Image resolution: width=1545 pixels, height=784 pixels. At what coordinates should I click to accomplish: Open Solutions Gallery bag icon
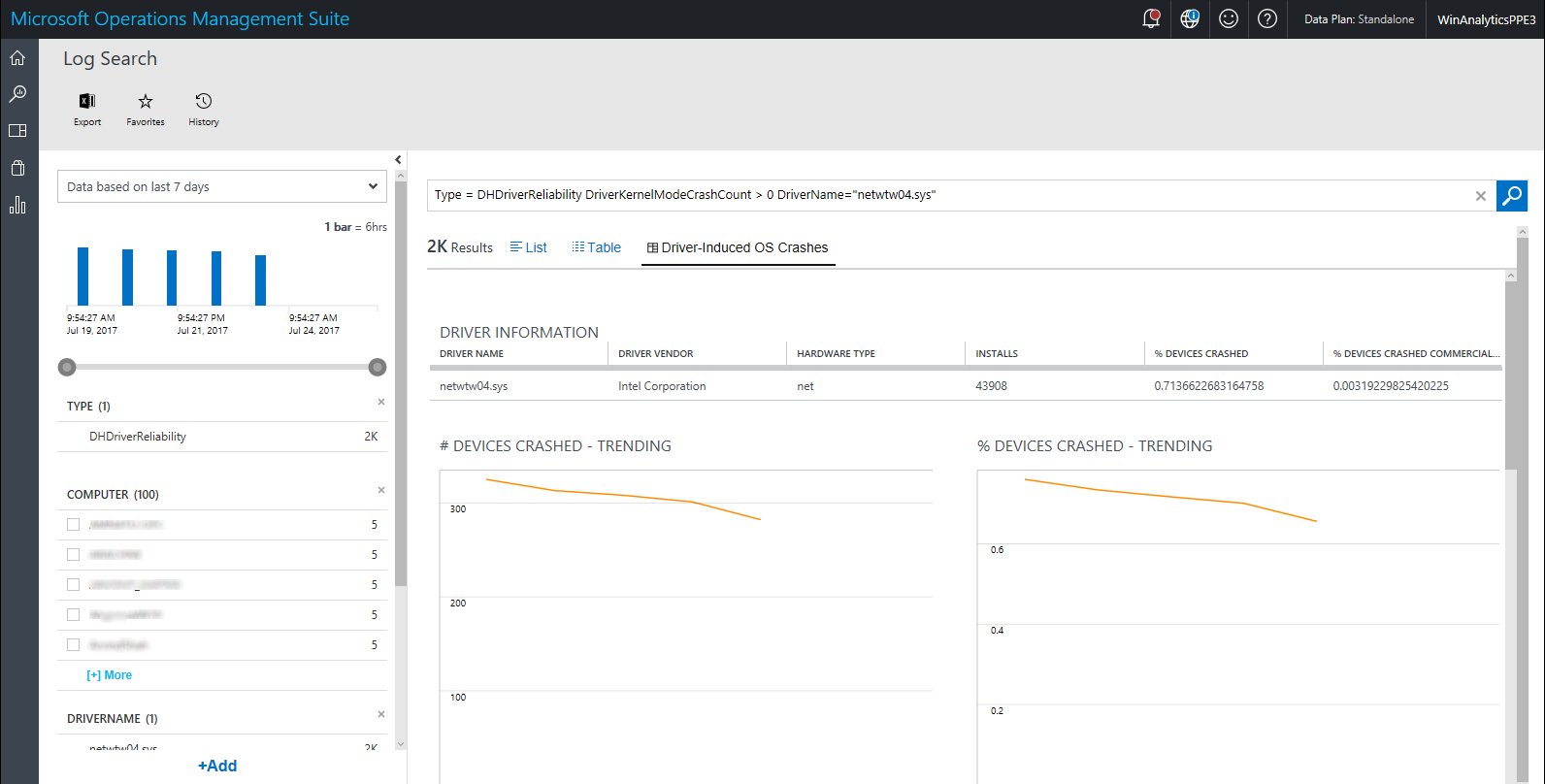click(17, 168)
